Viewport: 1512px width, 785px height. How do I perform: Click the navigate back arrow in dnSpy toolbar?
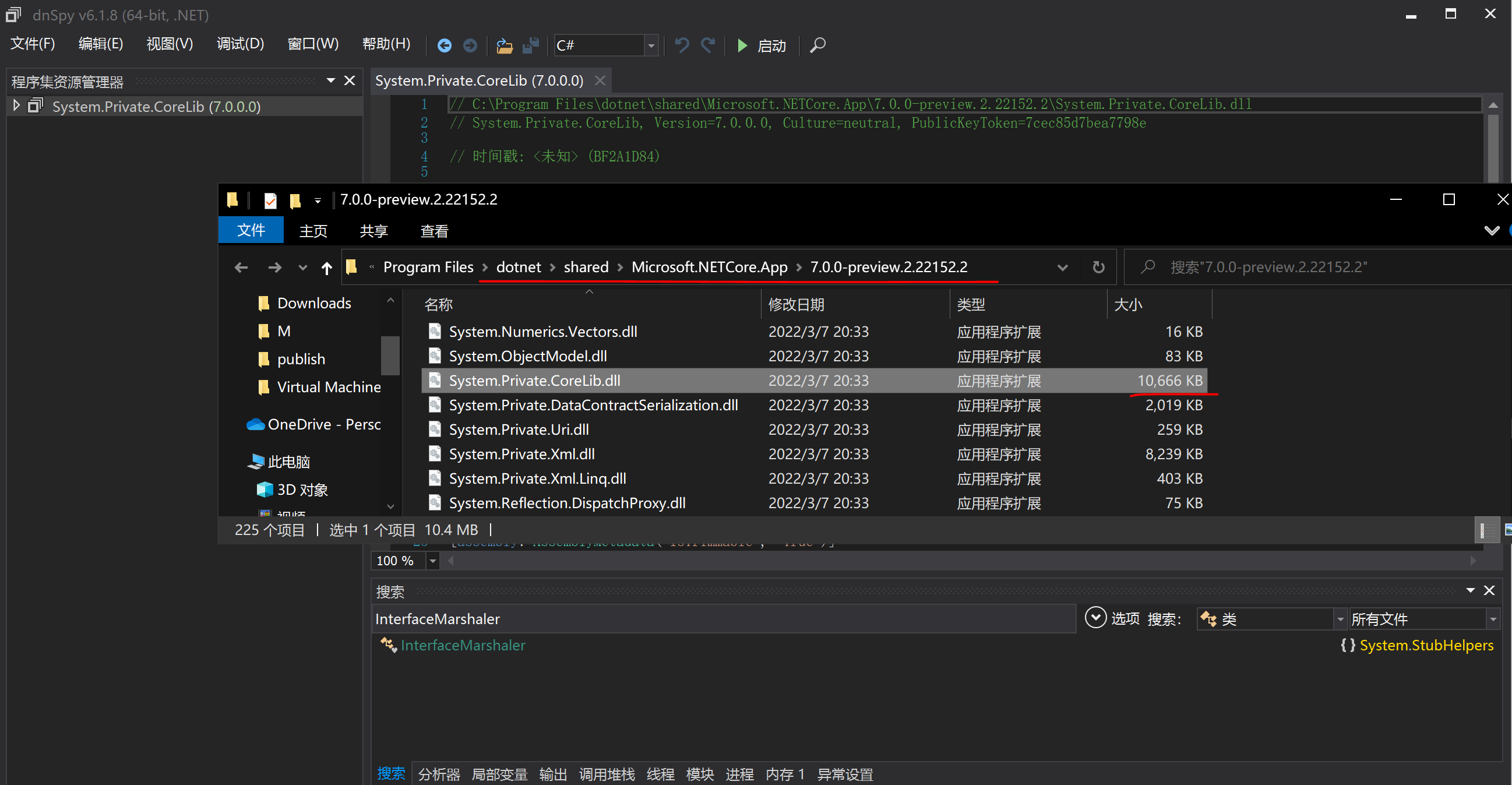(x=445, y=45)
